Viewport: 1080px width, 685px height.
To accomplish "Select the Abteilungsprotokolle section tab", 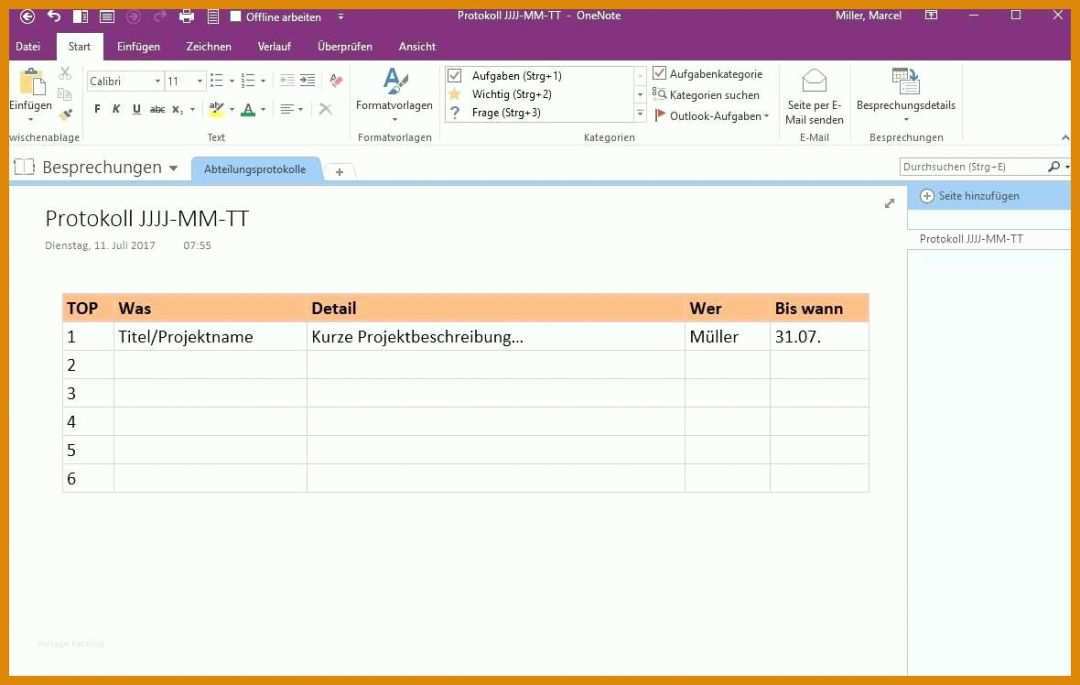I will [x=256, y=169].
